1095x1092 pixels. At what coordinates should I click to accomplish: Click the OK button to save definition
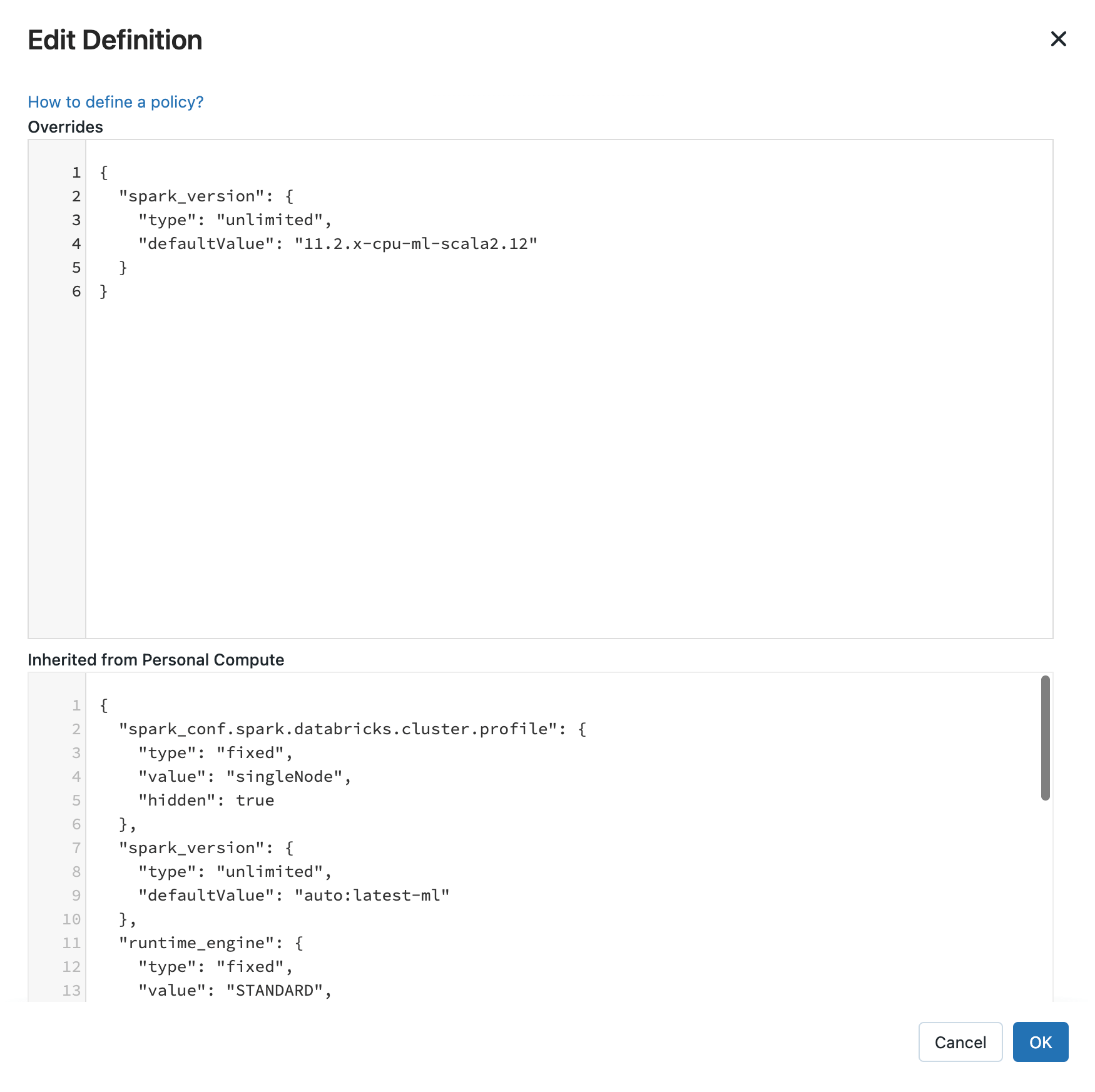click(1040, 1042)
